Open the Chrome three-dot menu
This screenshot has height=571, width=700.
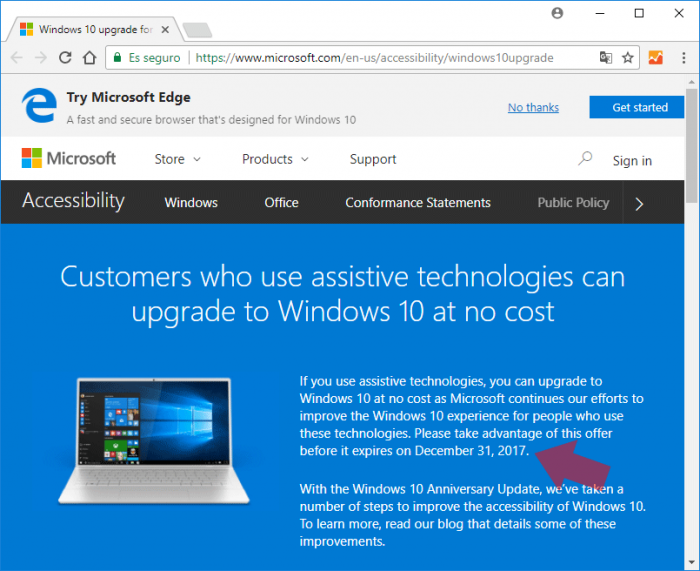pos(683,58)
